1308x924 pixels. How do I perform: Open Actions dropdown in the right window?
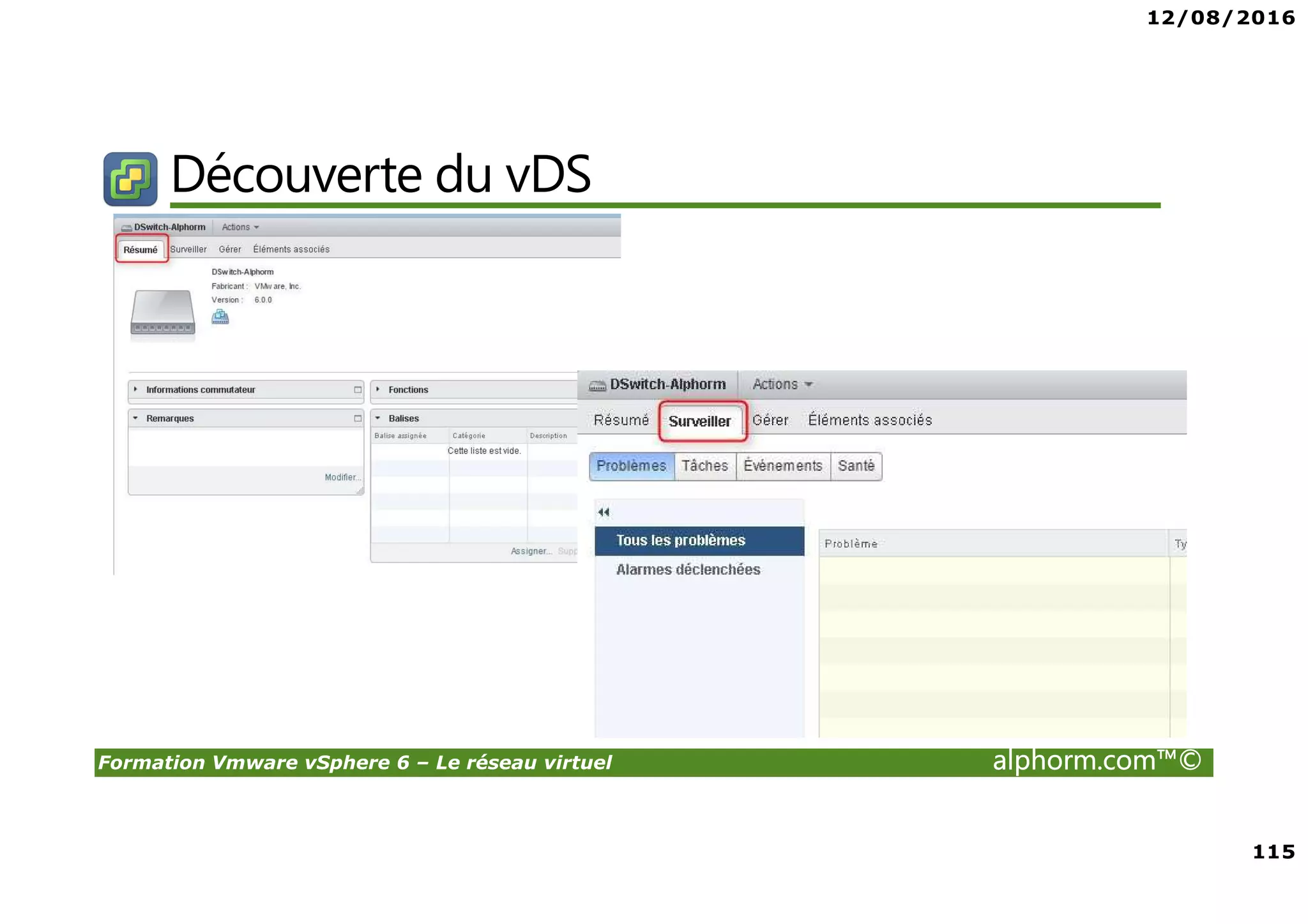782,384
